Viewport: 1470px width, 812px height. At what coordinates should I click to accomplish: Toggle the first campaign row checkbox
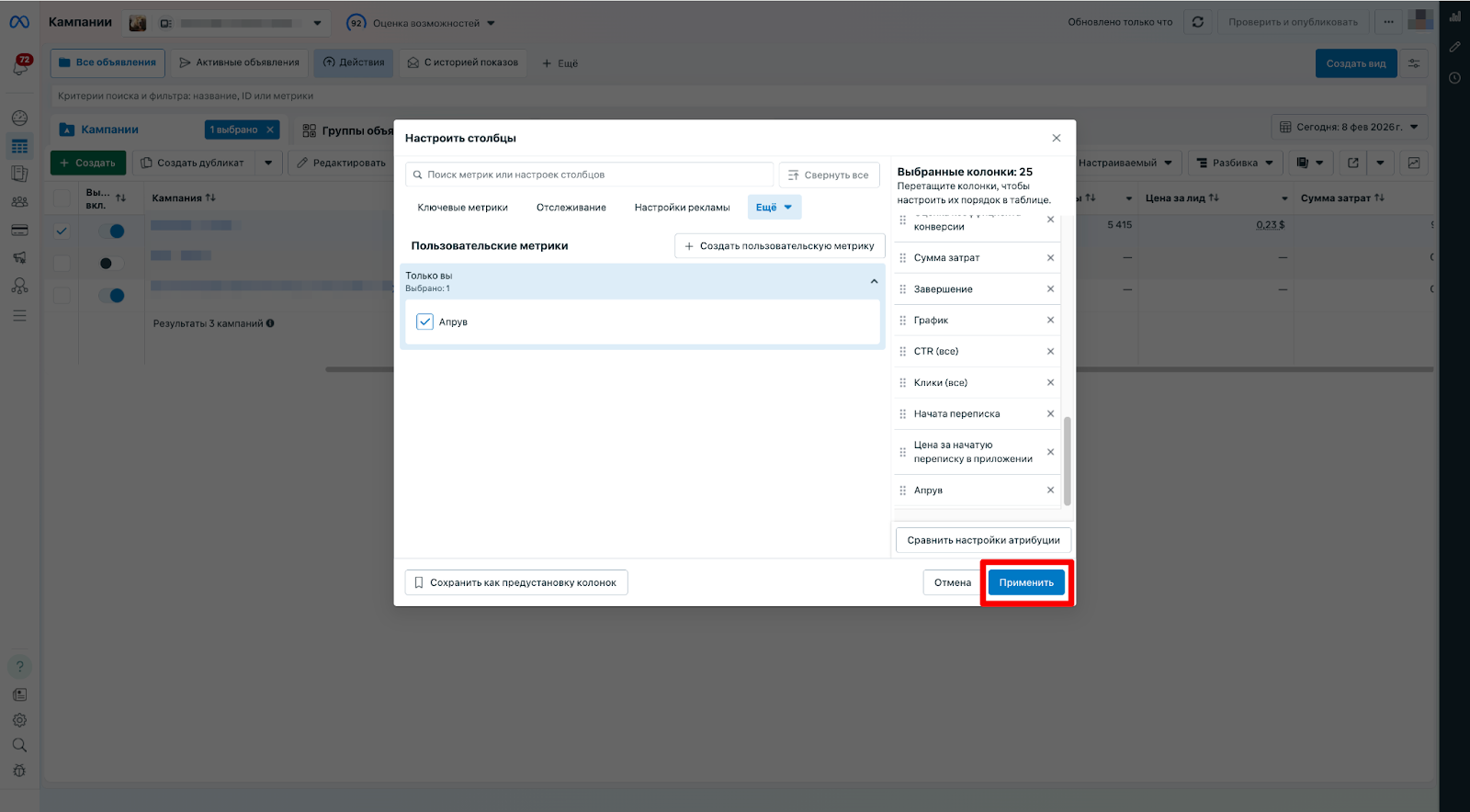62,231
